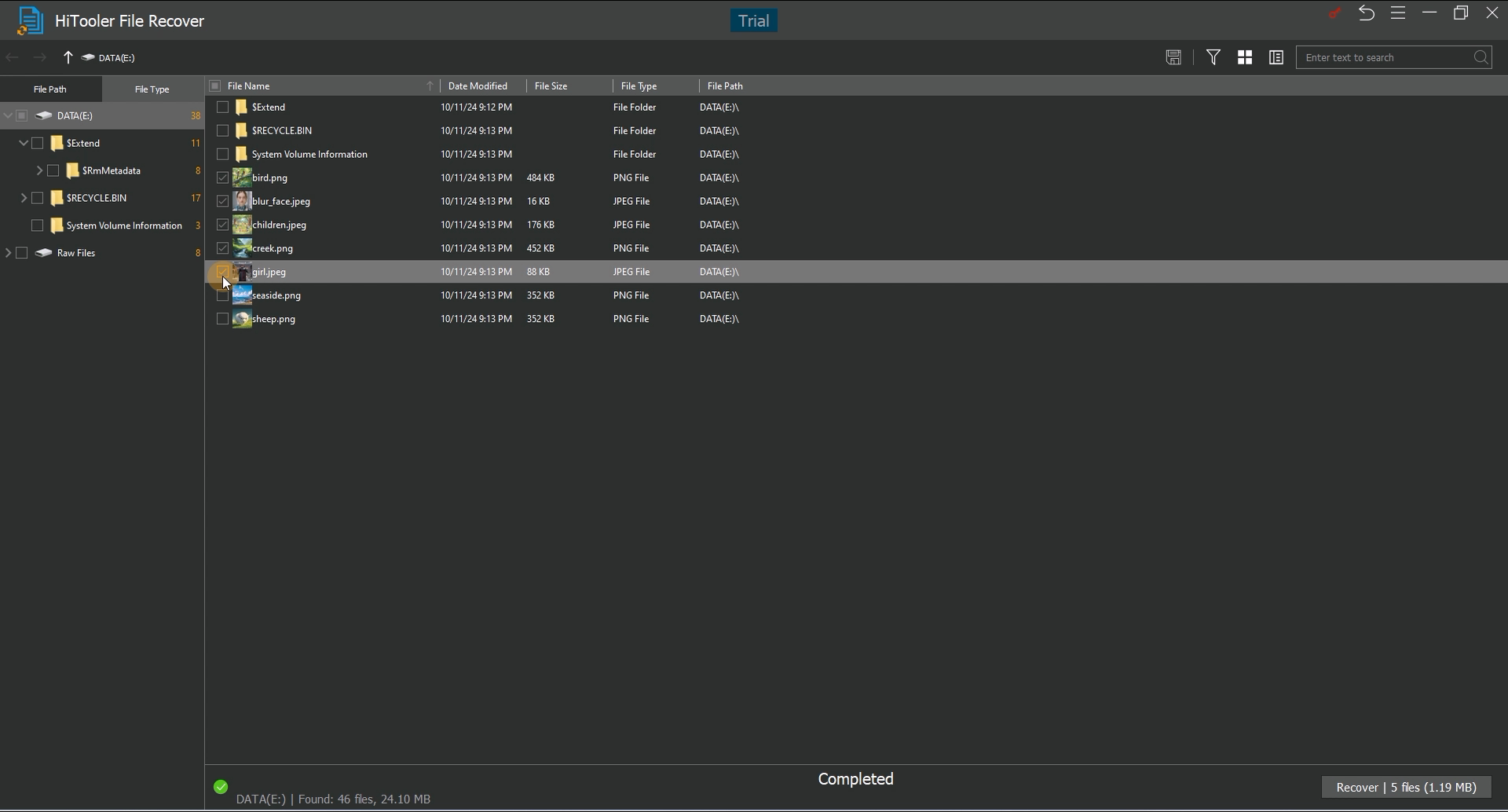This screenshot has width=1508, height=812.
Task: Click the DATA(E:) drive icon in tree
Action: tap(43, 115)
